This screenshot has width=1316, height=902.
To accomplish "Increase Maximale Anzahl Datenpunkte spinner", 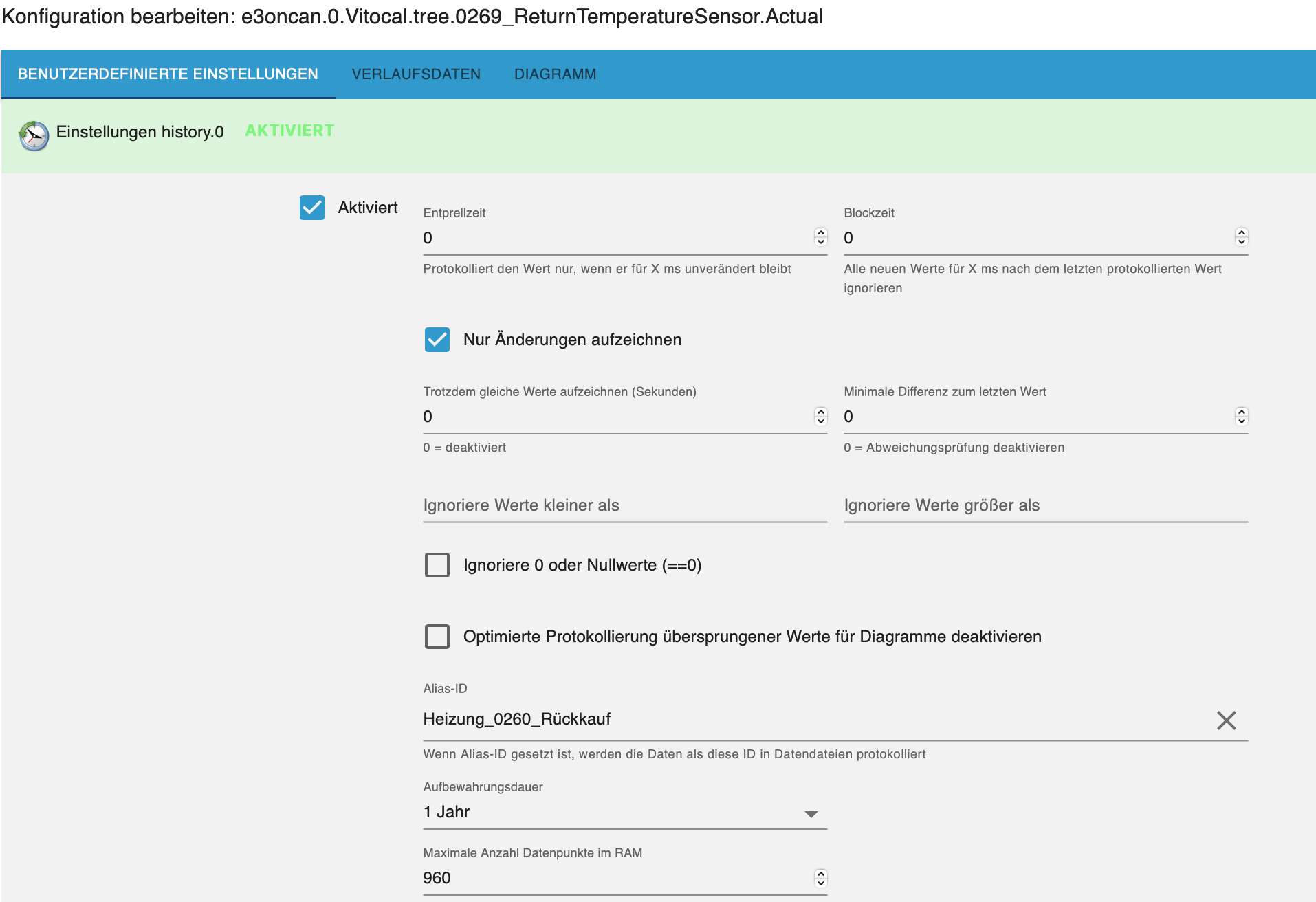I will (821, 873).
